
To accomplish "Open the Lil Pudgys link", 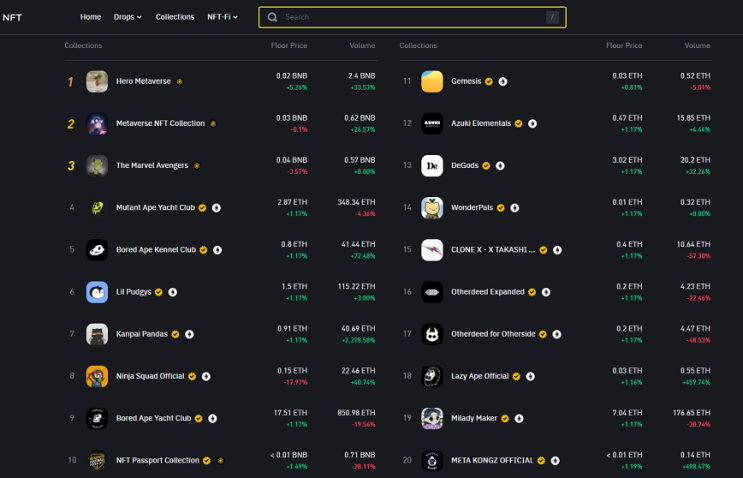I will (x=134, y=292).
